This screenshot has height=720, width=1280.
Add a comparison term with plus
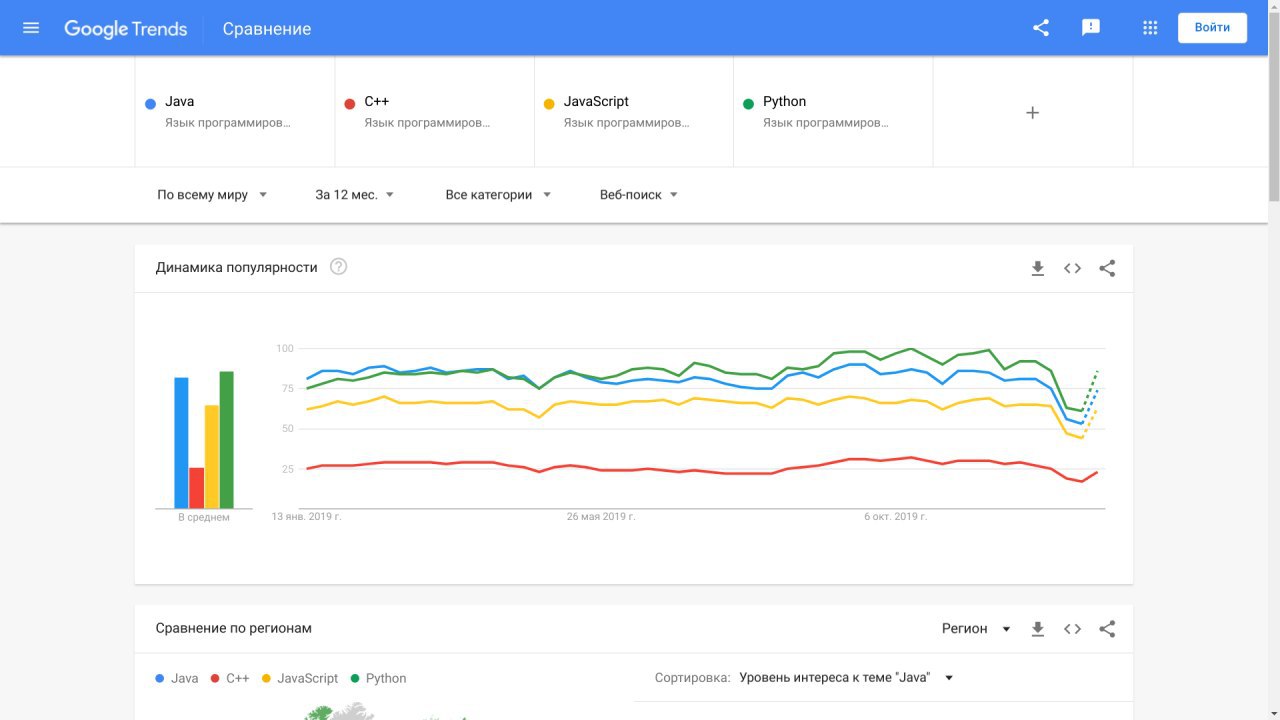[x=1033, y=113]
